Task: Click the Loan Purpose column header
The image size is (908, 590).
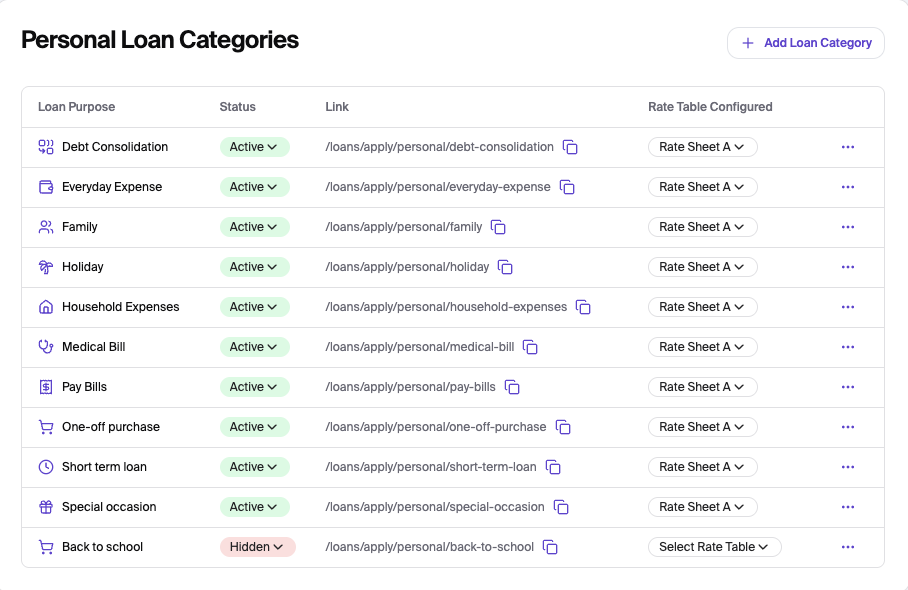Action: click(76, 107)
